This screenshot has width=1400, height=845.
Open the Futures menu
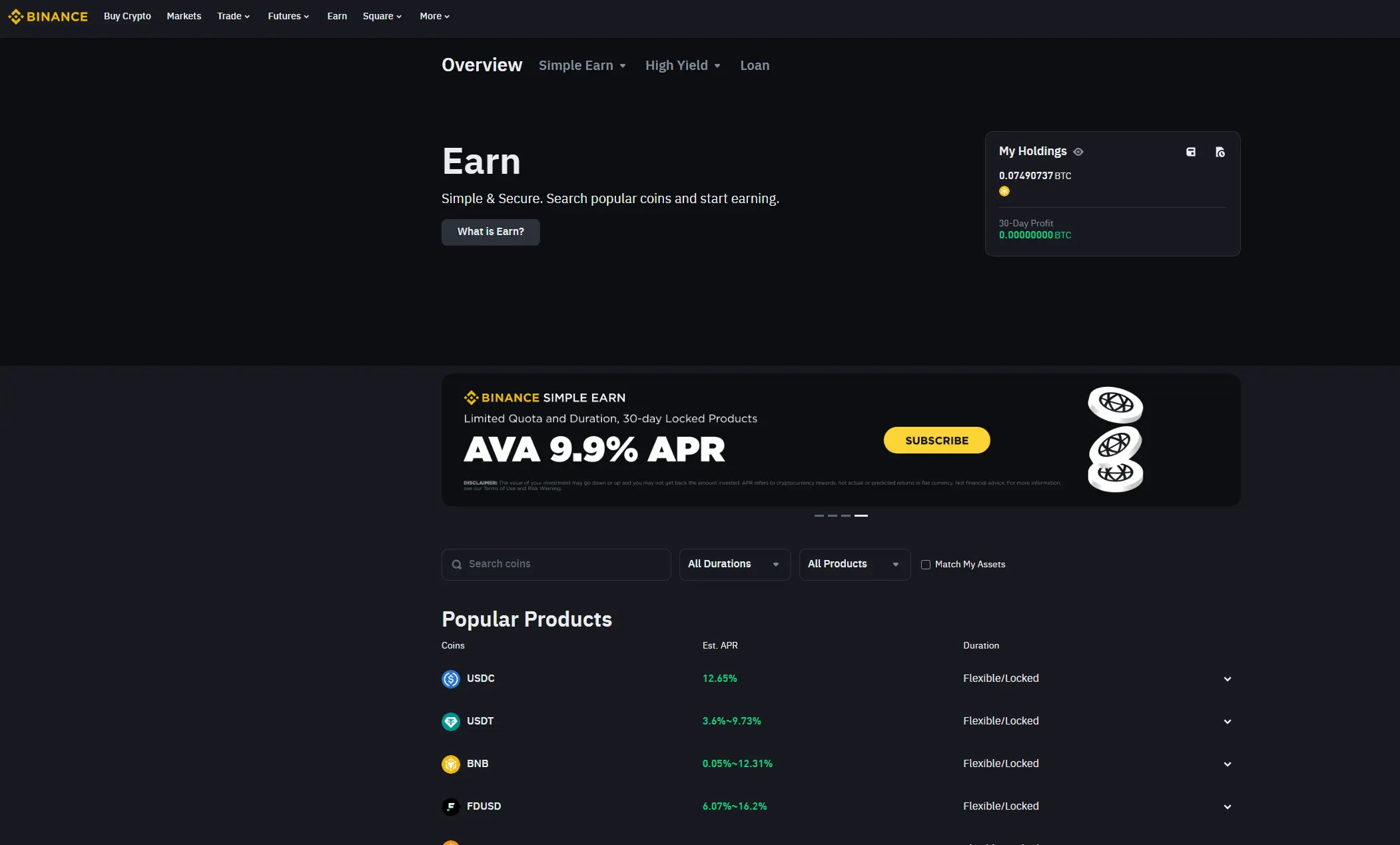pyautogui.click(x=288, y=16)
